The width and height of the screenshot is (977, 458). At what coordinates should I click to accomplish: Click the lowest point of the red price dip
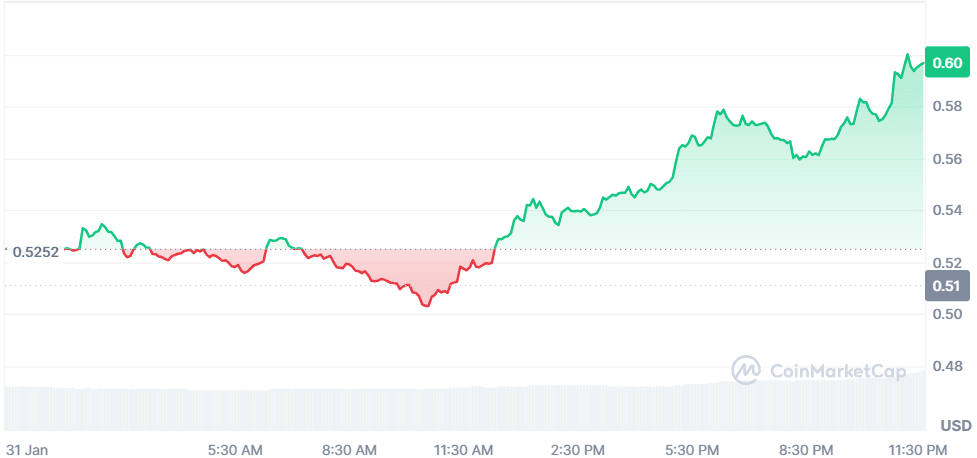[x=426, y=305]
